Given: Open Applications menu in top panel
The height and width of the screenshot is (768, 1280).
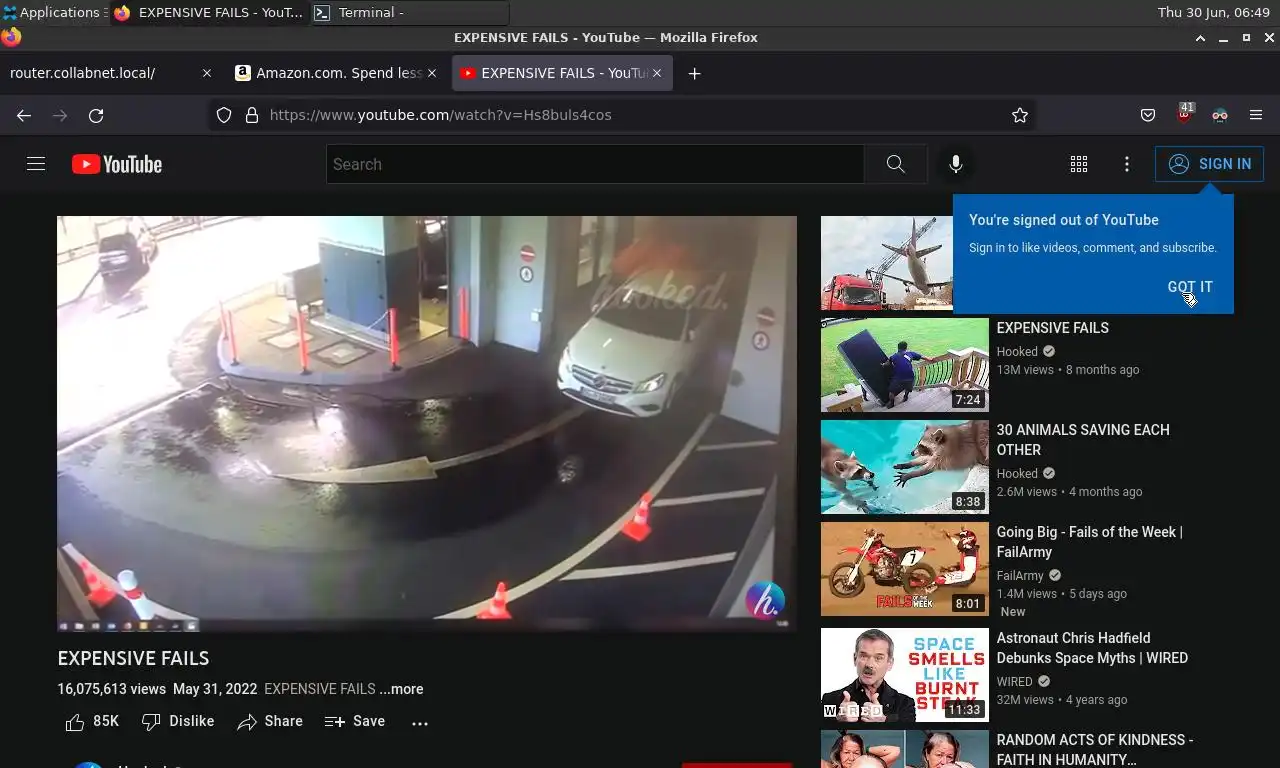Looking at the screenshot, I should click(x=55, y=13).
